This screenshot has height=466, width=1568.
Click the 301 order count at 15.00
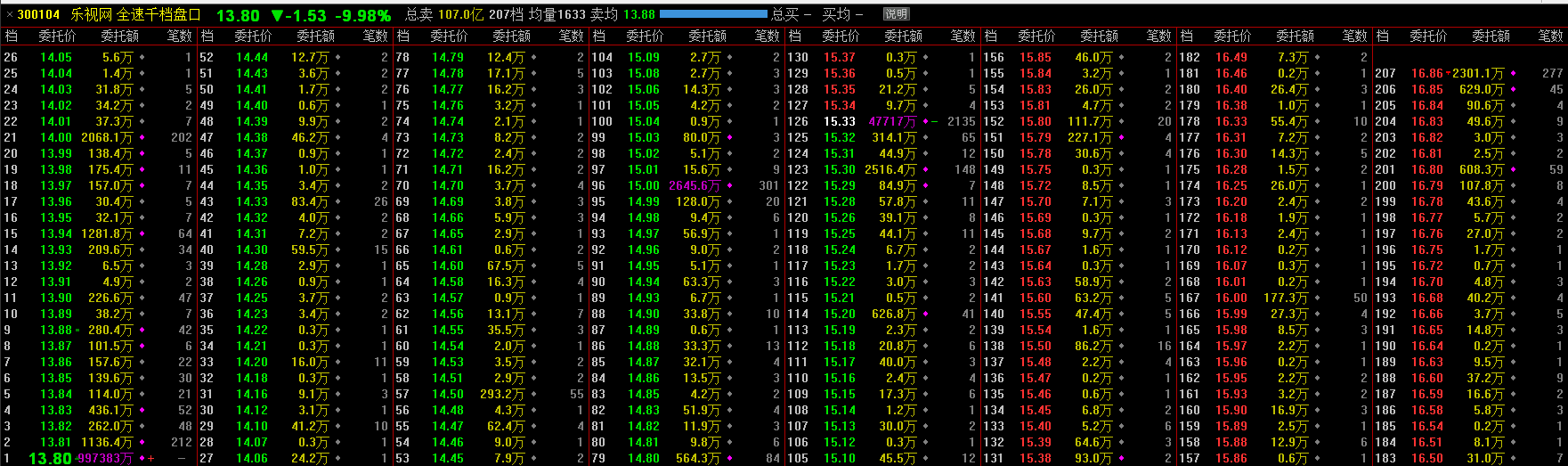[x=769, y=185]
